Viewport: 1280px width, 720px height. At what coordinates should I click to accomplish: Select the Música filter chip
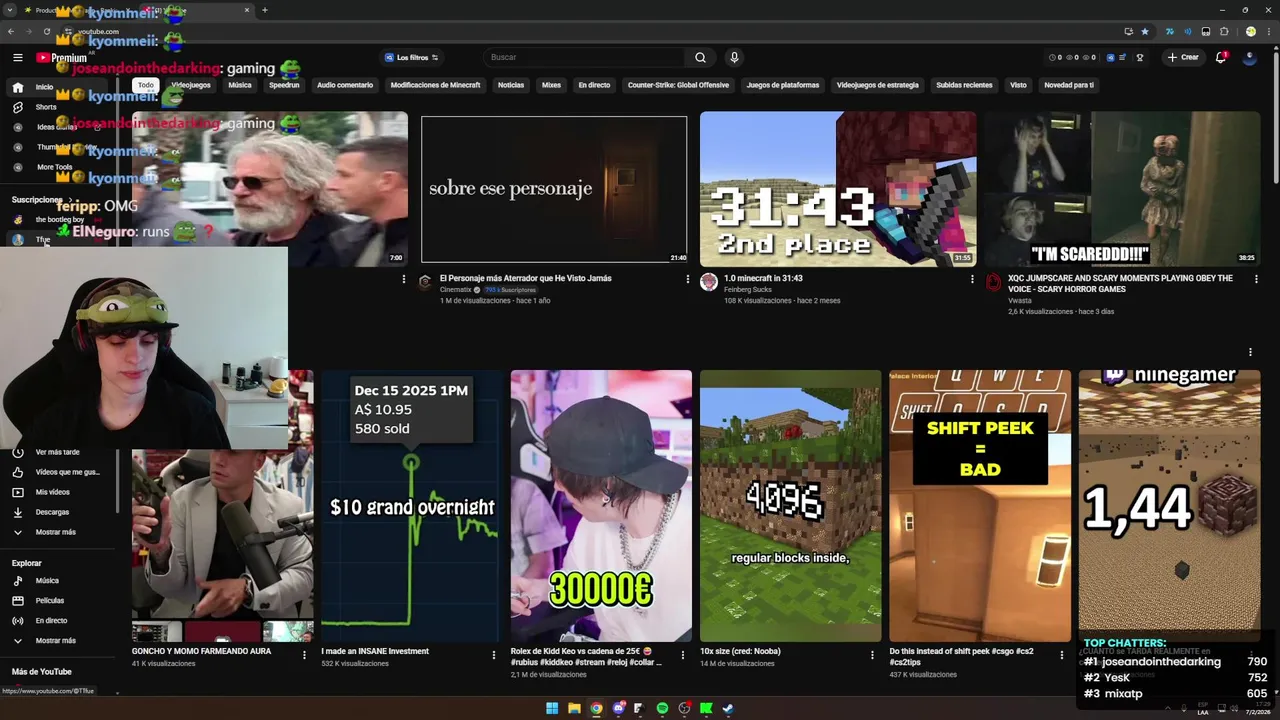pyautogui.click(x=240, y=85)
